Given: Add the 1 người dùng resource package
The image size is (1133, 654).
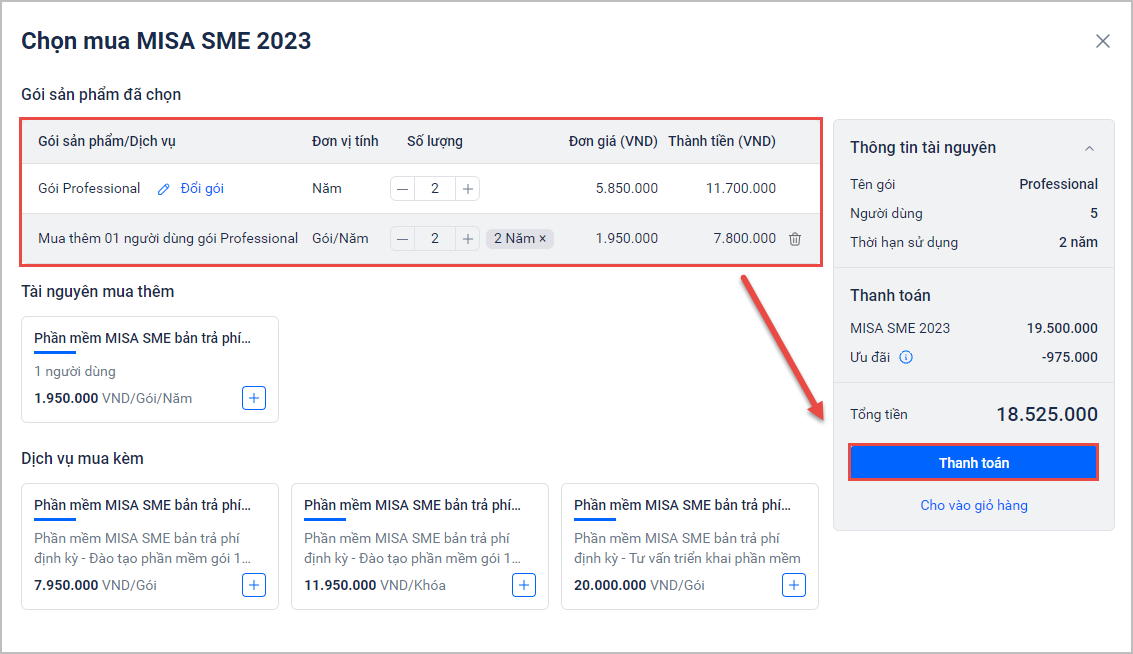Looking at the screenshot, I should (x=254, y=398).
